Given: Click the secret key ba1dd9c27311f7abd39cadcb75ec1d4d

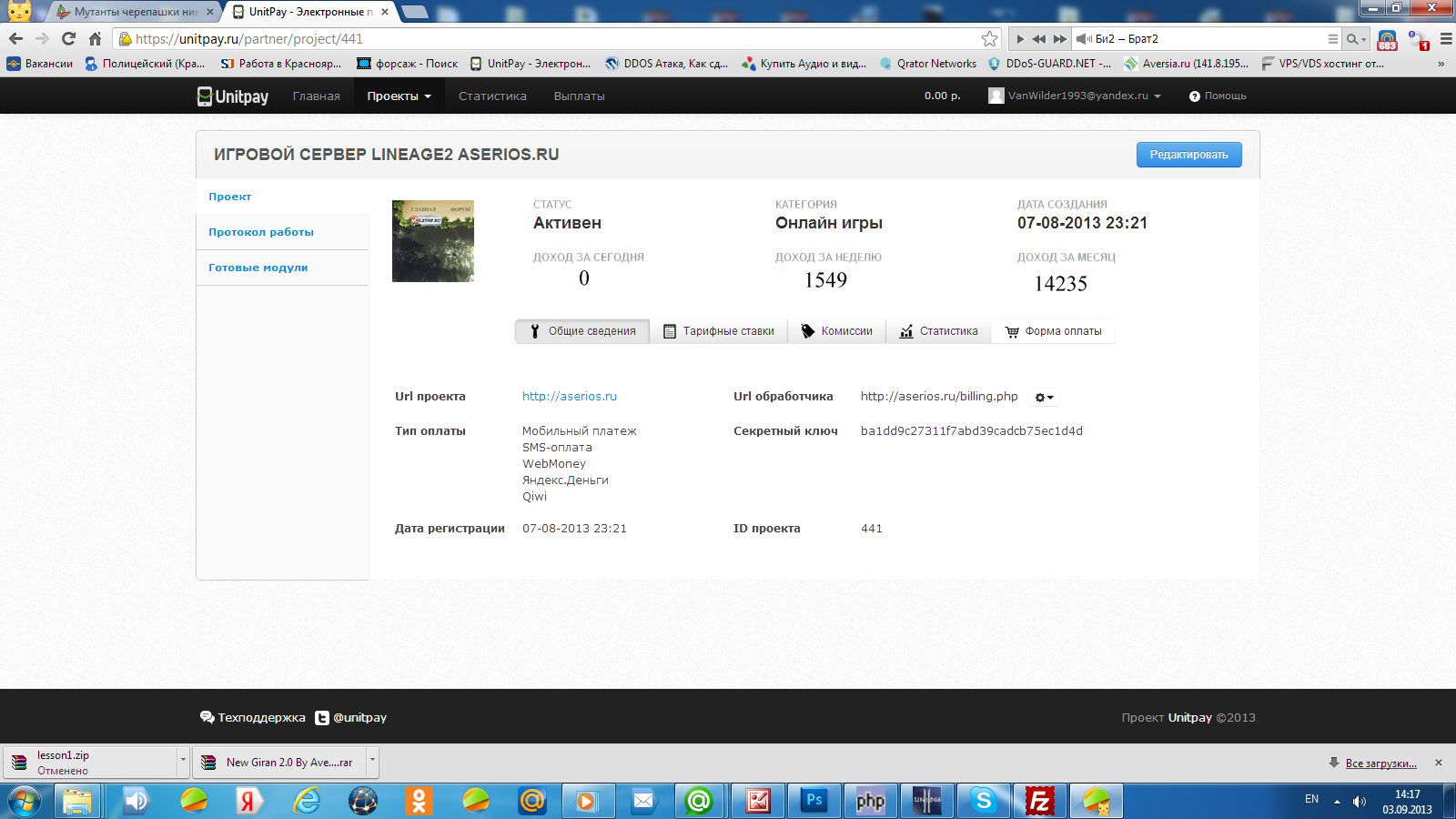Looking at the screenshot, I should click(x=972, y=430).
